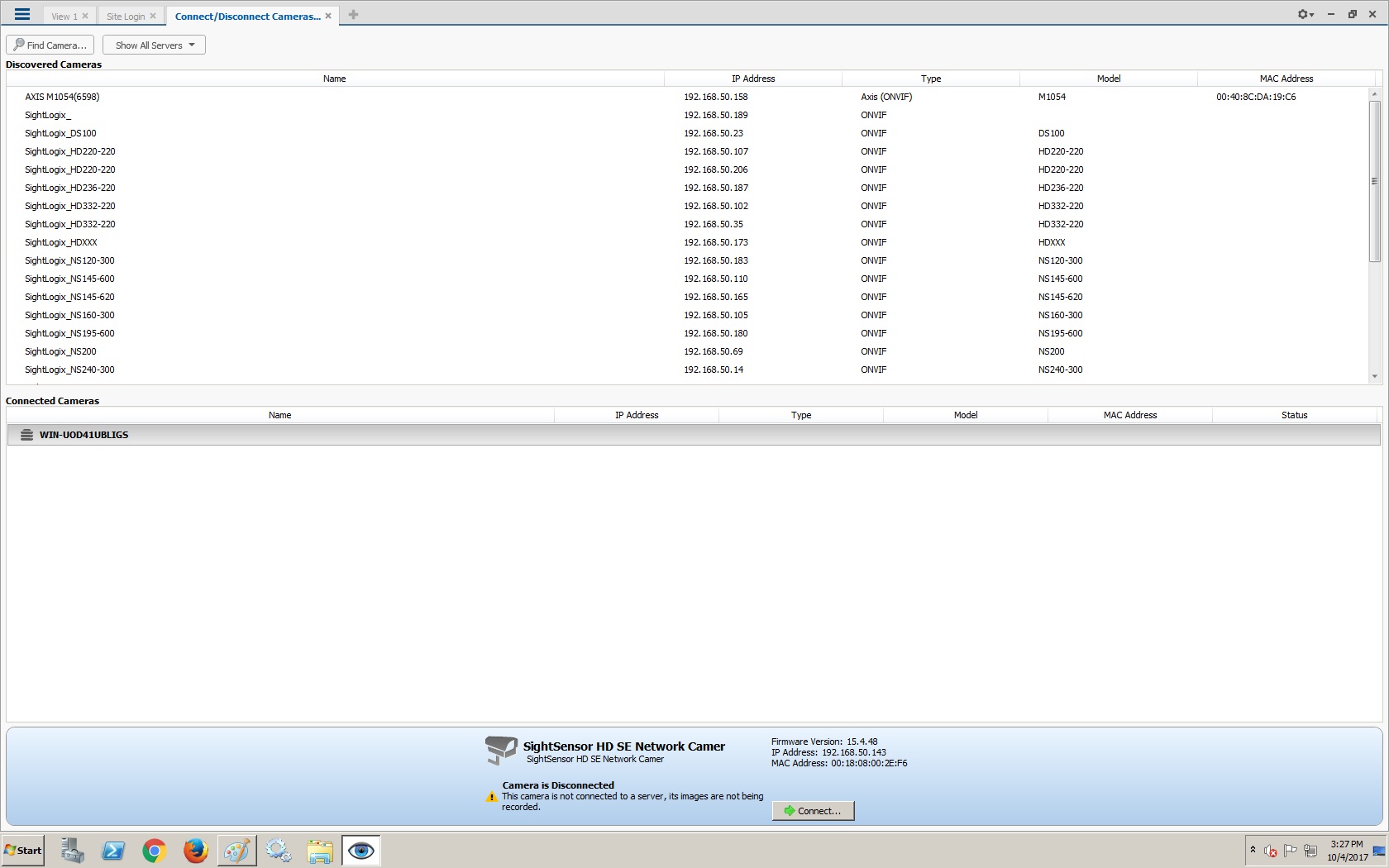1389x868 pixels.
Task: Click the discovered cameras scrollbar thumb
Action: (x=1375, y=181)
